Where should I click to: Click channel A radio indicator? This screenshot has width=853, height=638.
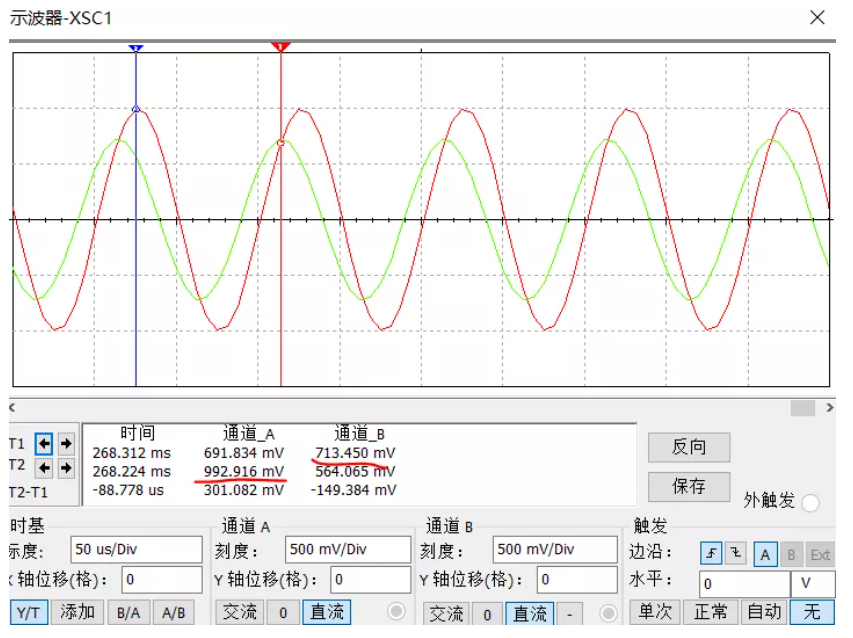pos(397,611)
